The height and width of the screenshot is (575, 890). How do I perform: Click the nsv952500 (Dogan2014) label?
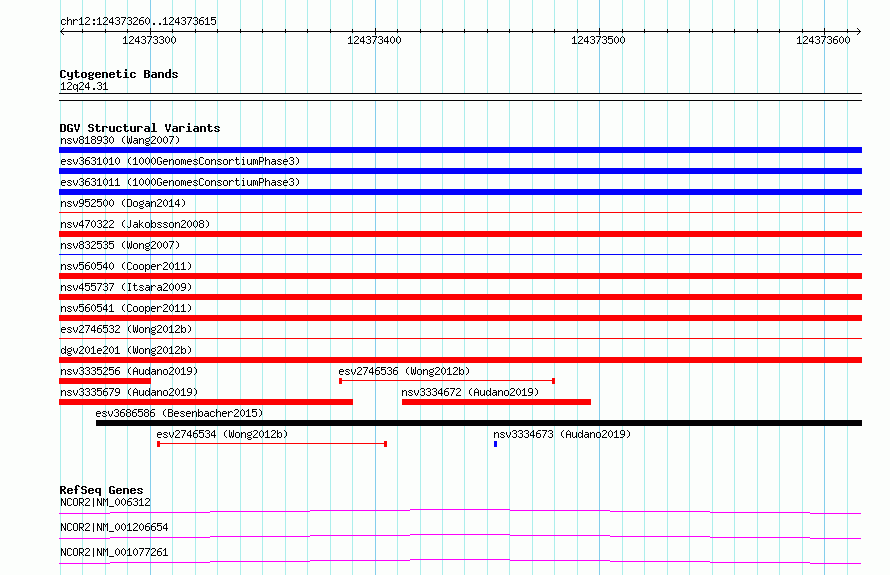pyautogui.click(x=123, y=203)
